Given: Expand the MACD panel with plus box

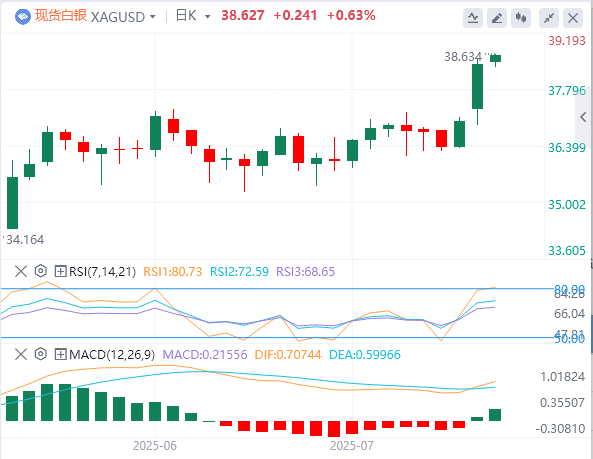Looking at the screenshot, I should [x=60, y=355].
